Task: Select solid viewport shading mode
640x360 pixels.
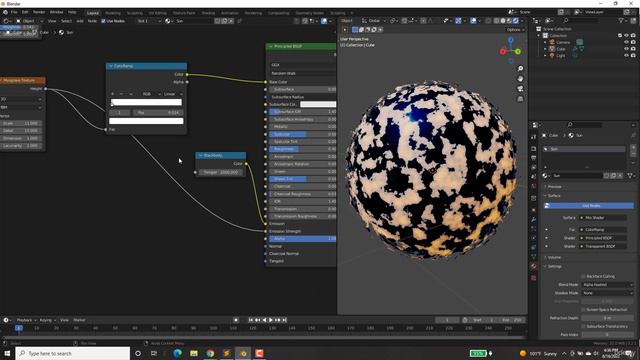Action: (503, 20)
